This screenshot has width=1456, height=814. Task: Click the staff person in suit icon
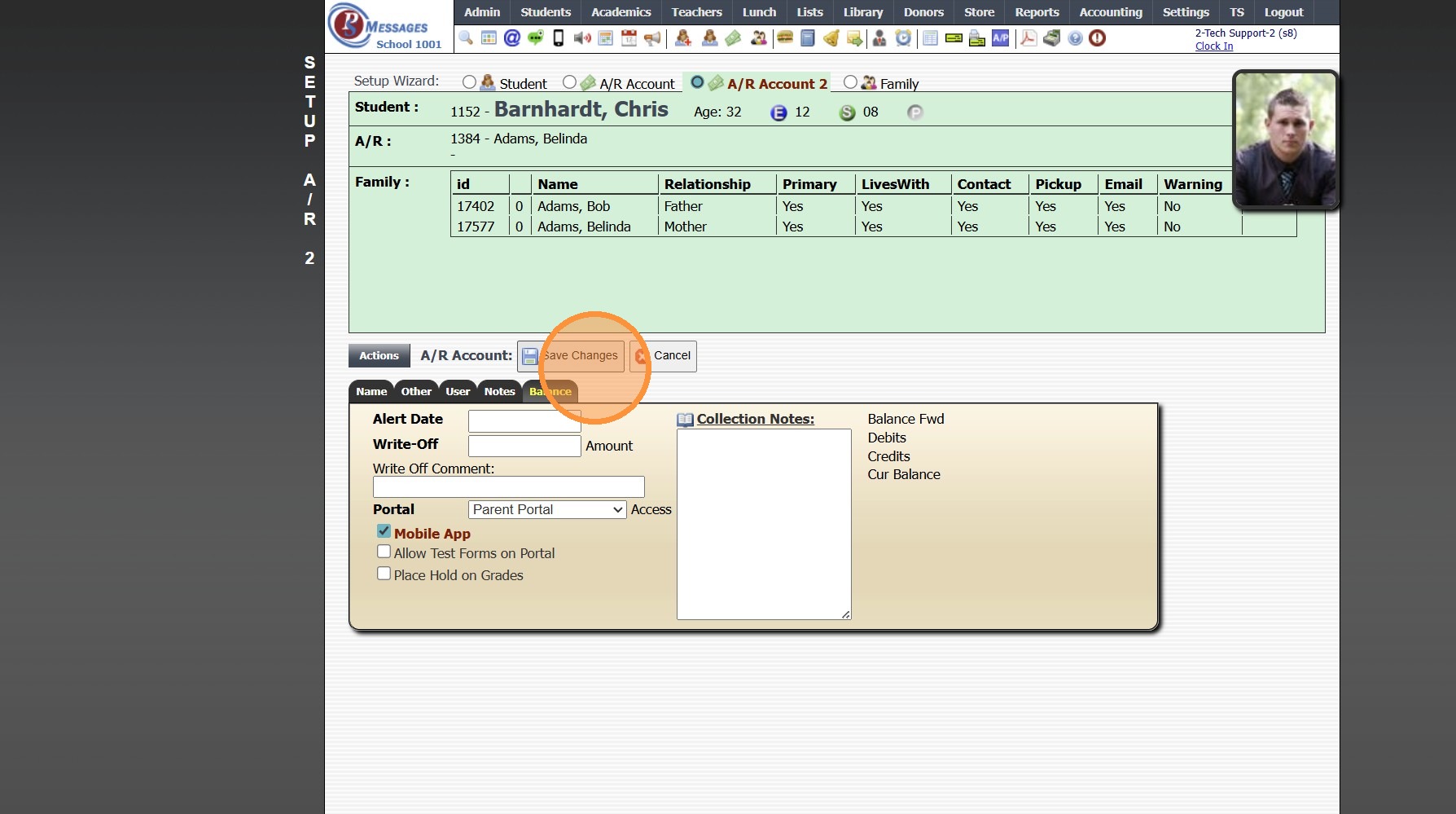point(879,38)
